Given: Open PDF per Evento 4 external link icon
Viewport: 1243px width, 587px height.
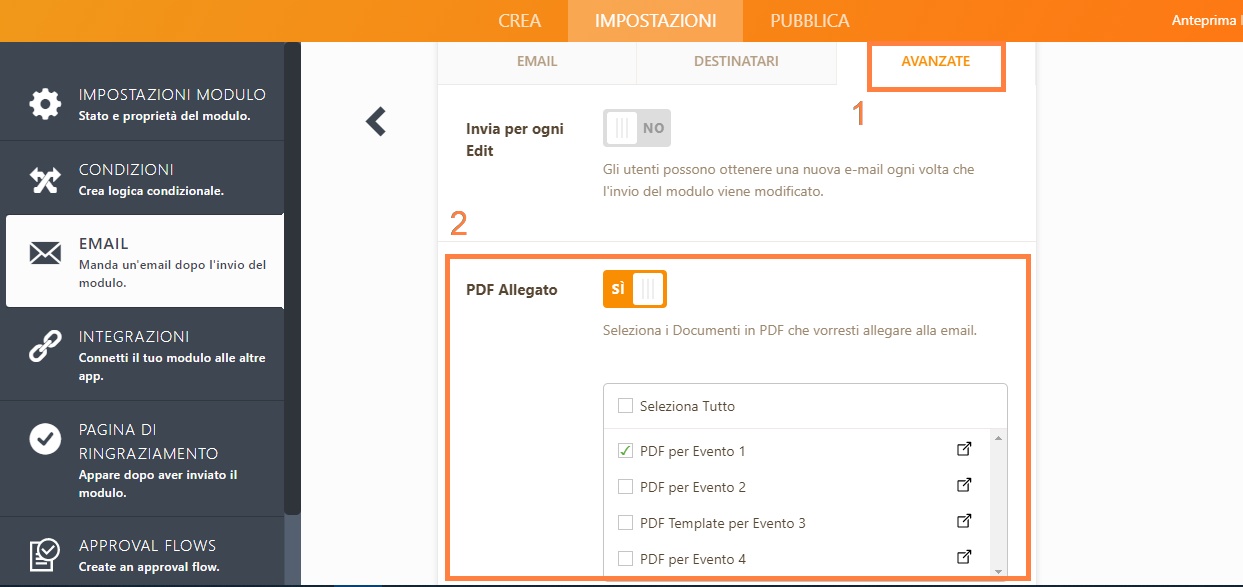Looking at the screenshot, I should click(964, 558).
